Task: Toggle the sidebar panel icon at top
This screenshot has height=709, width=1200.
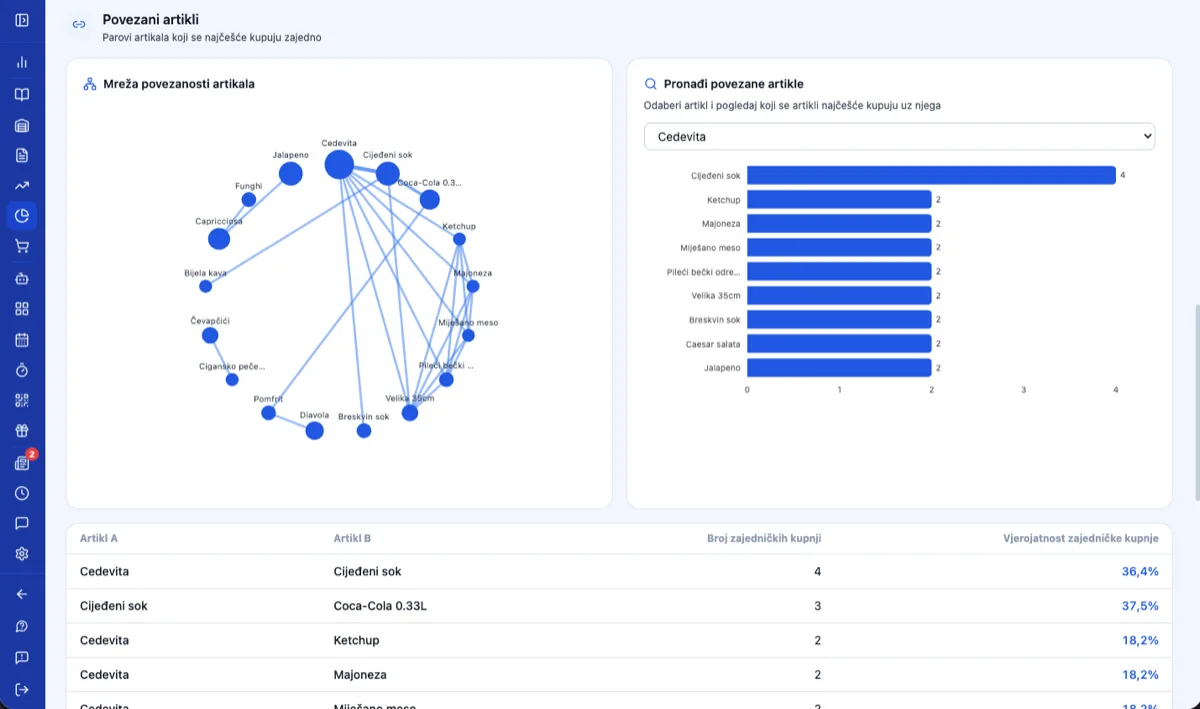Action: [x=22, y=20]
